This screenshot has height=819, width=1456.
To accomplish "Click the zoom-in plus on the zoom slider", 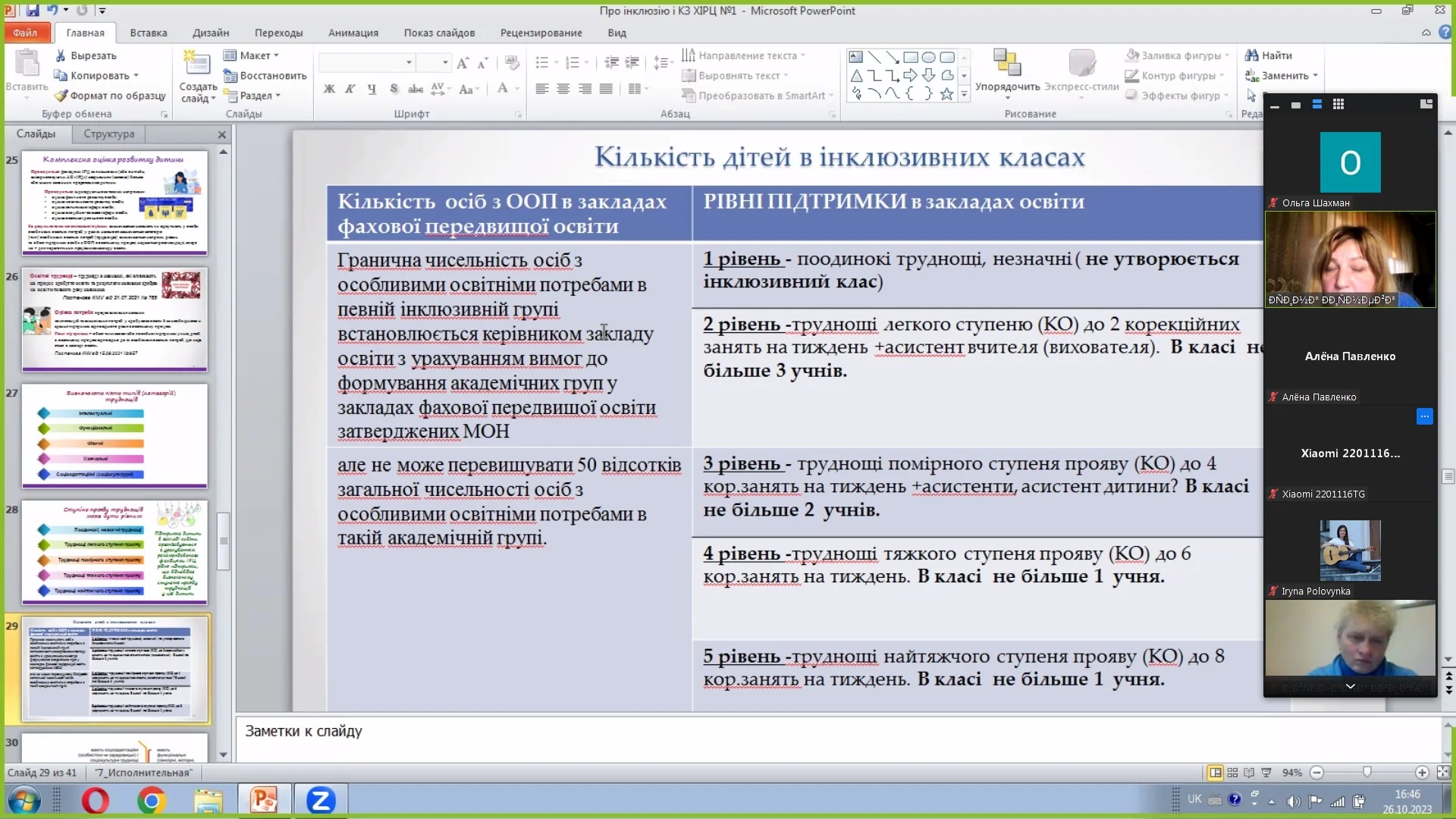I will [x=1422, y=773].
